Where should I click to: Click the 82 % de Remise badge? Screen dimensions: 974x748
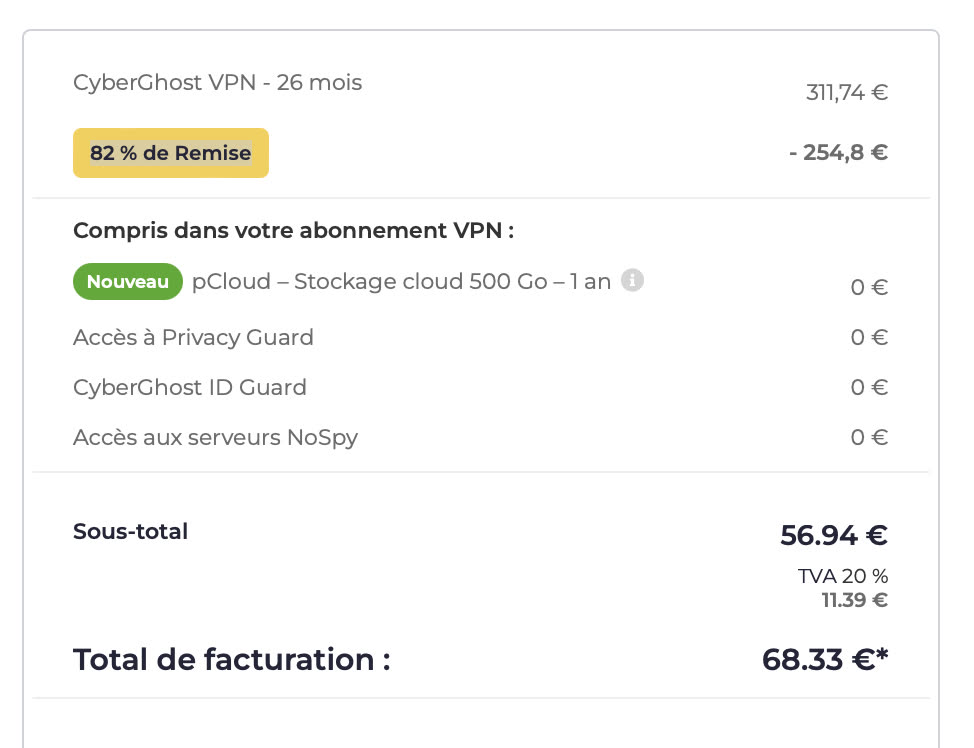click(x=171, y=153)
